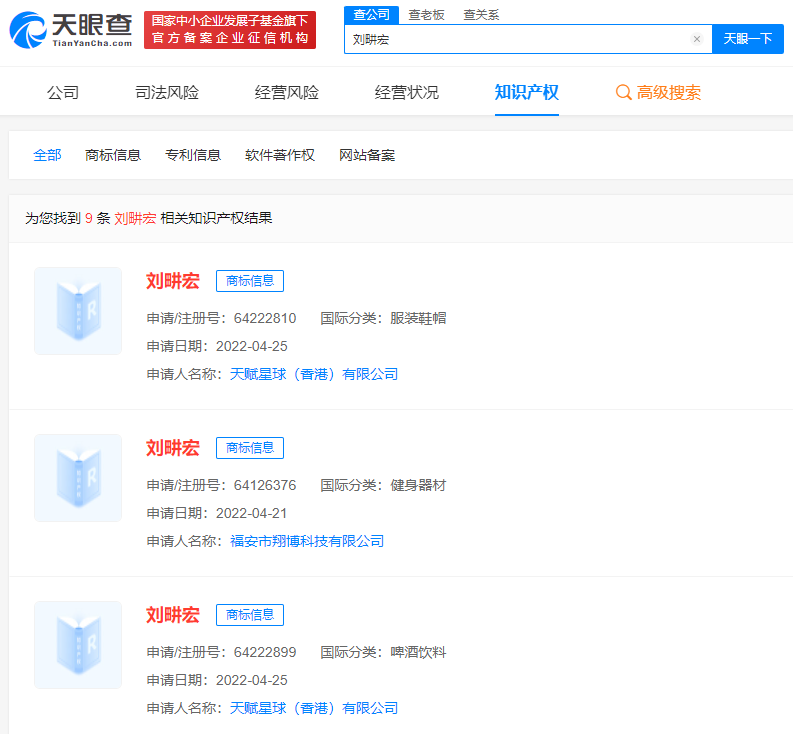Switch to the 查老板 search tab
Viewport: 793px width, 734px height.
(426, 15)
